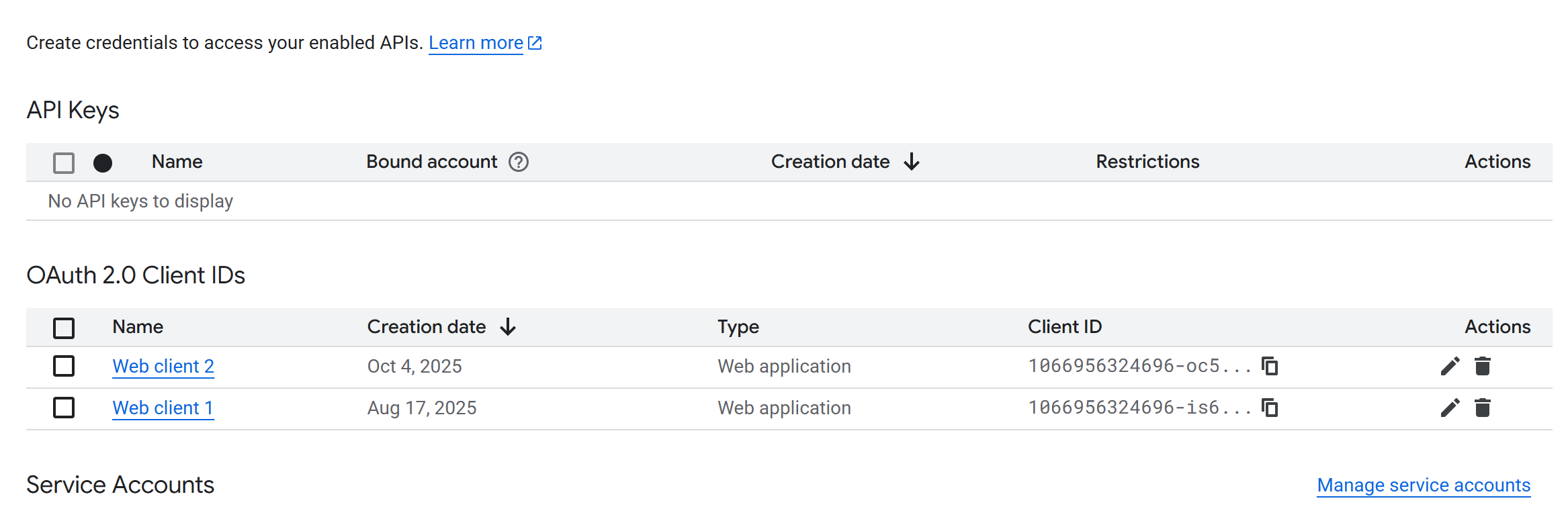Sort OAuth clients by Creation date arrow

point(508,327)
